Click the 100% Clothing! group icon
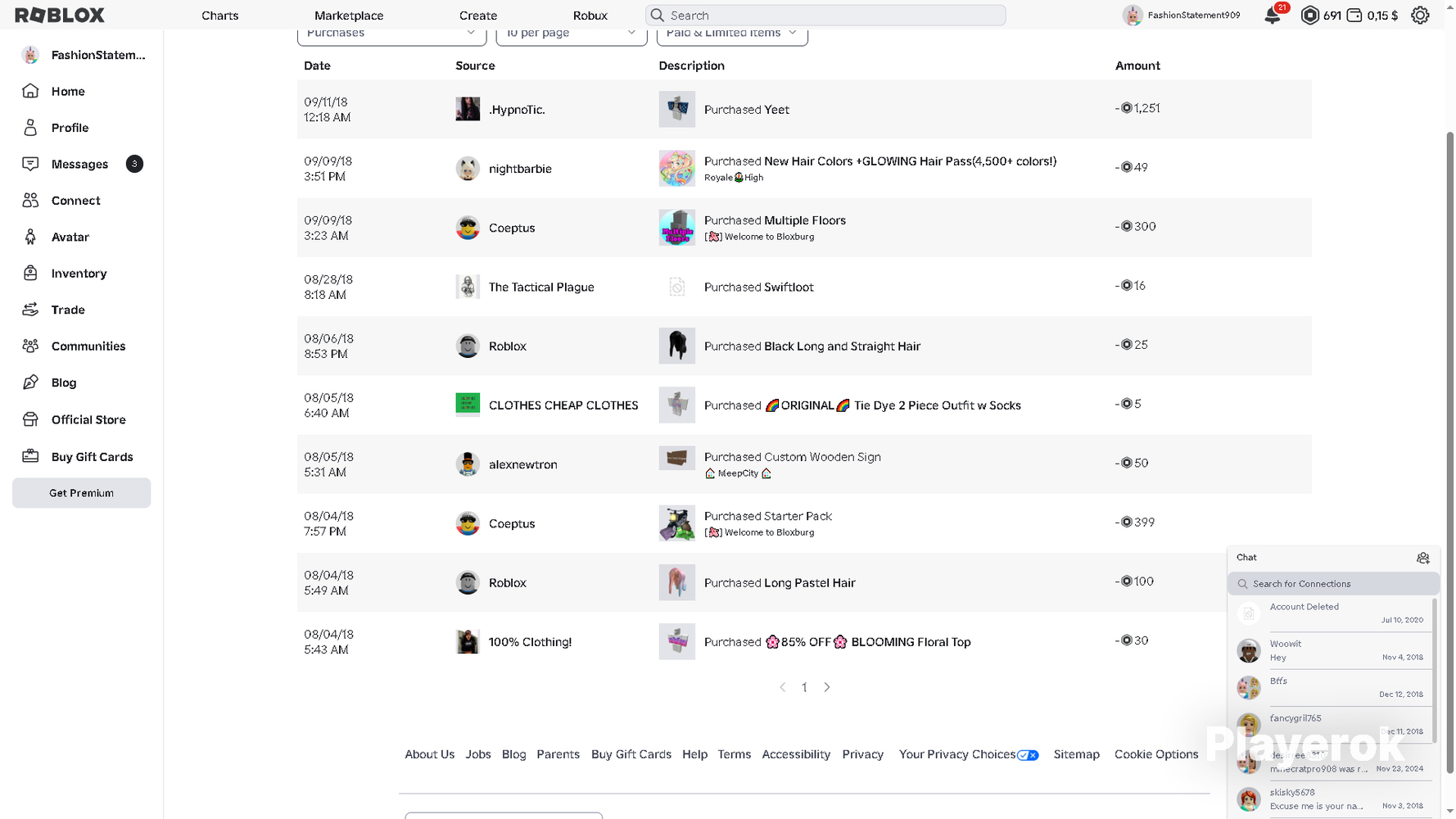Viewport: 1456px width, 819px height. (x=468, y=641)
